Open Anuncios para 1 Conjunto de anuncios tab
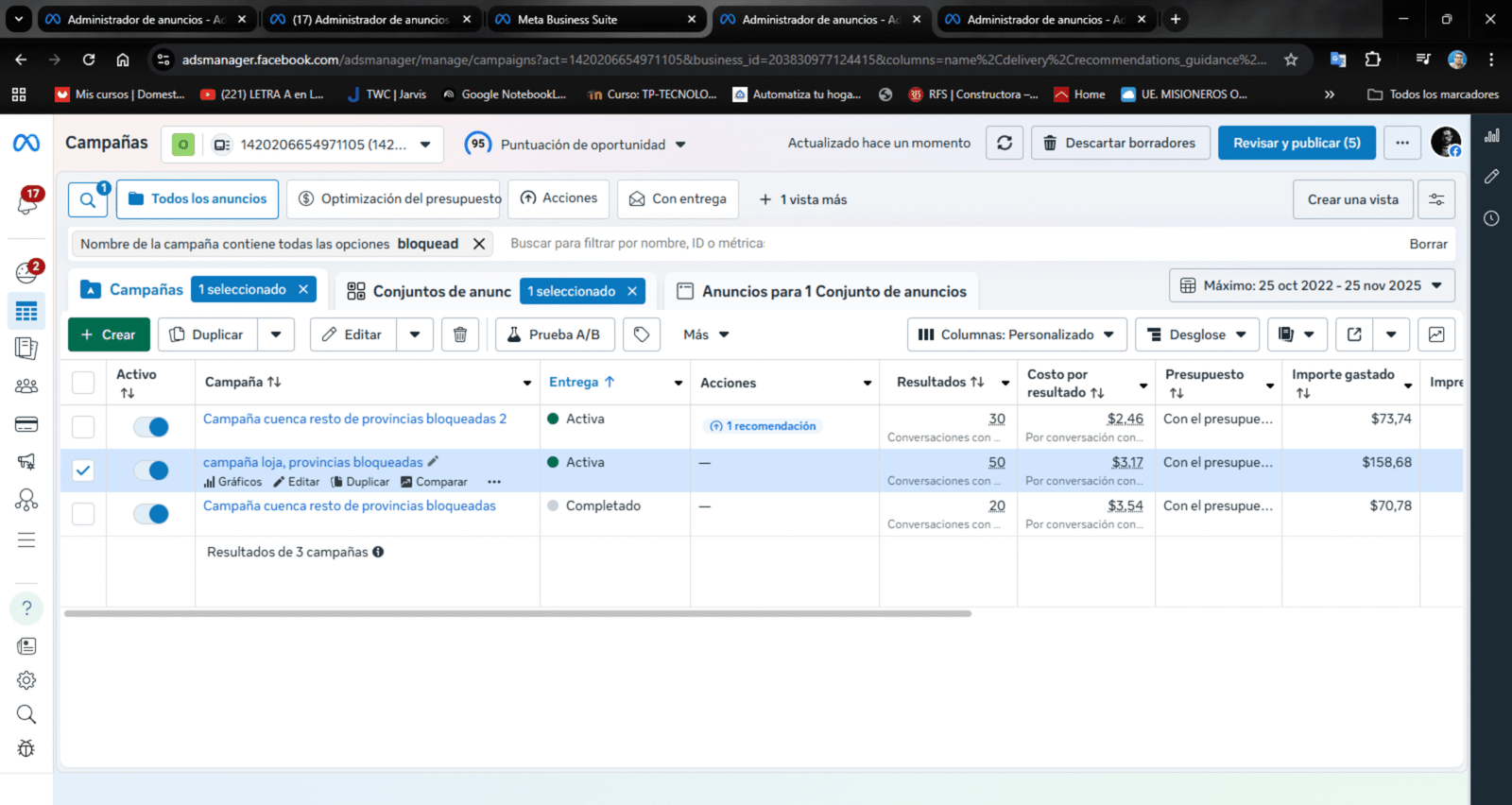The width and height of the screenshot is (1512, 805). (821, 291)
